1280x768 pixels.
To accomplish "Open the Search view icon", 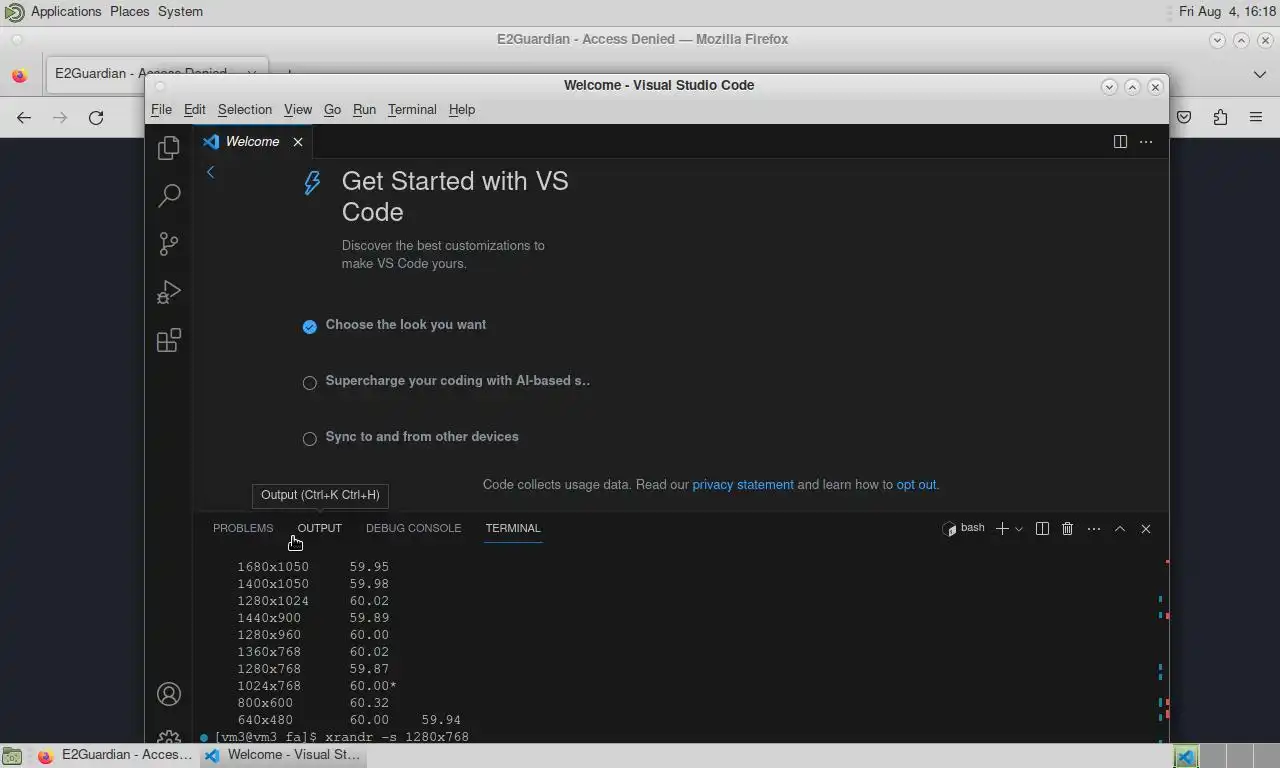I will tap(169, 196).
